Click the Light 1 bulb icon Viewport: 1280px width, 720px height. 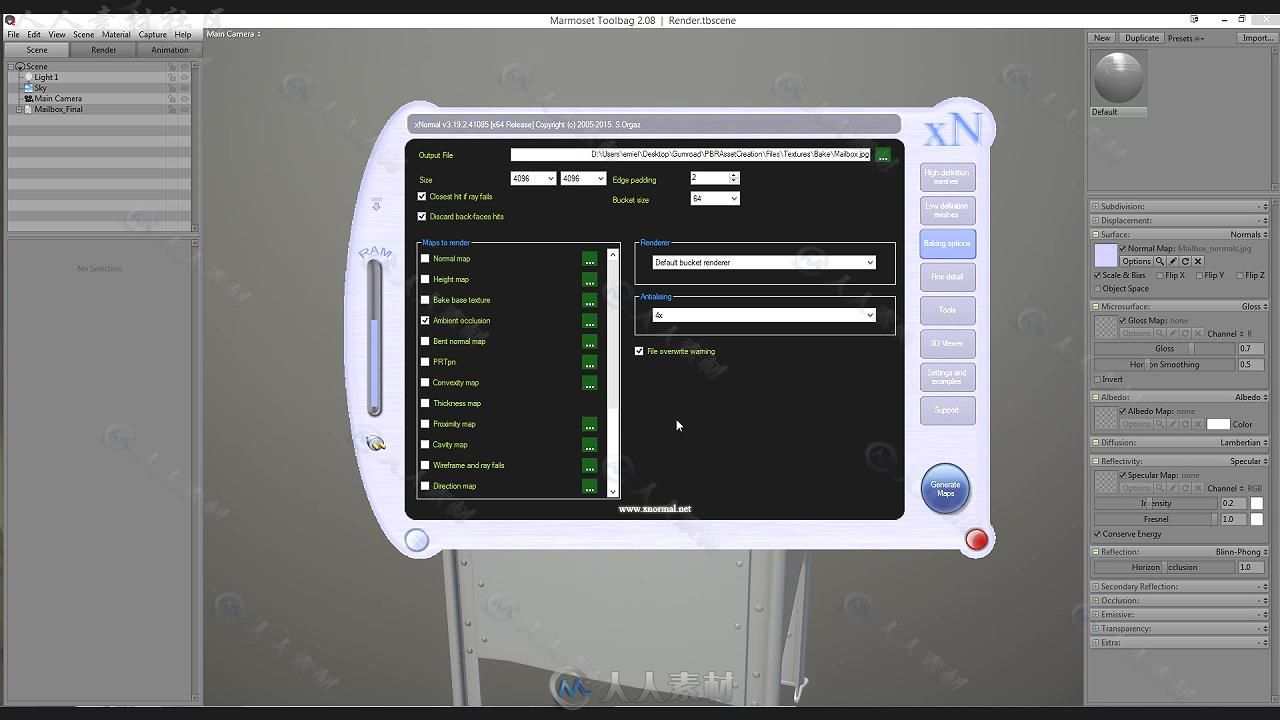click(x=28, y=77)
